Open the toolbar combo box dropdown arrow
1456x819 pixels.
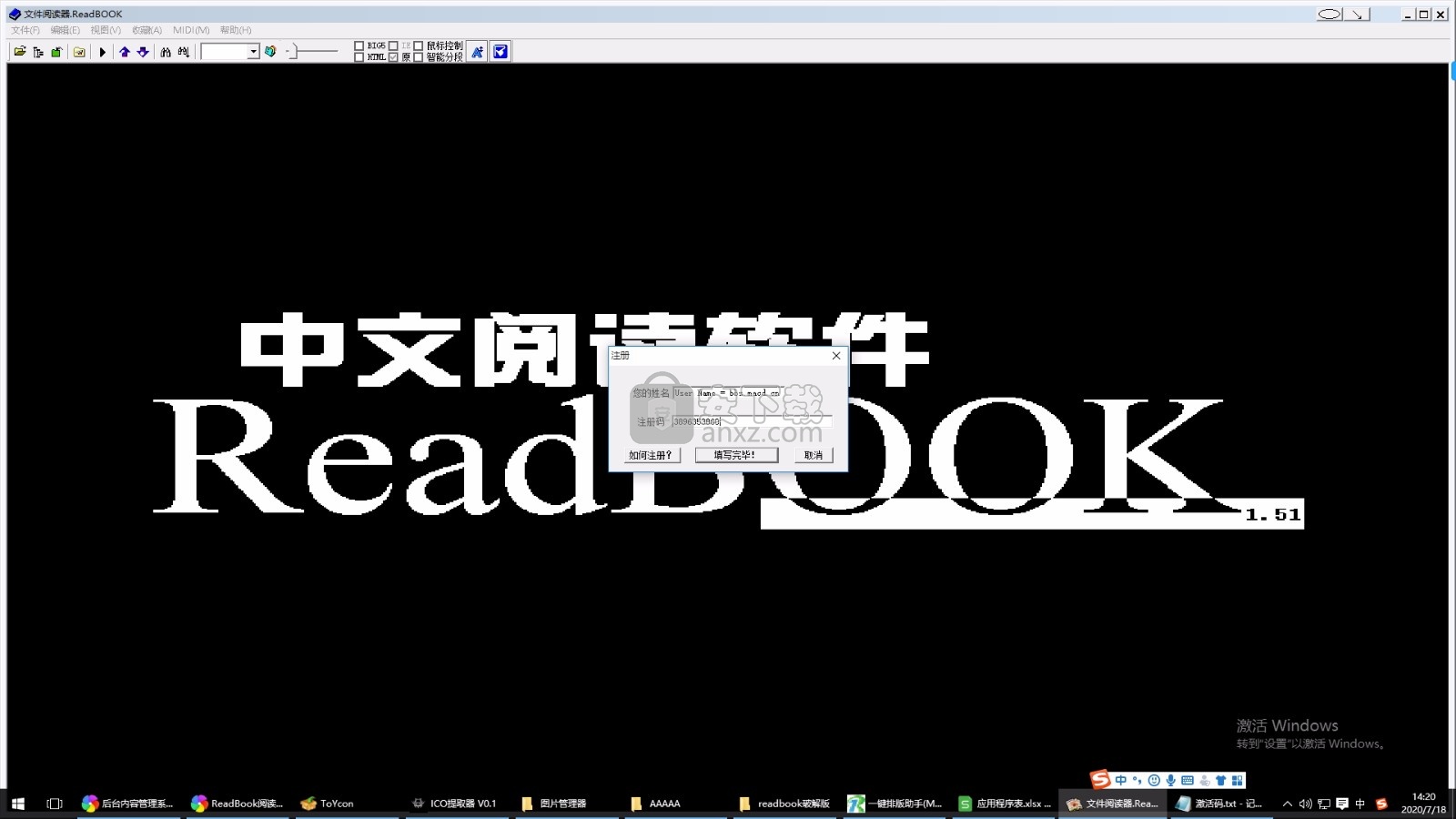(253, 52)
